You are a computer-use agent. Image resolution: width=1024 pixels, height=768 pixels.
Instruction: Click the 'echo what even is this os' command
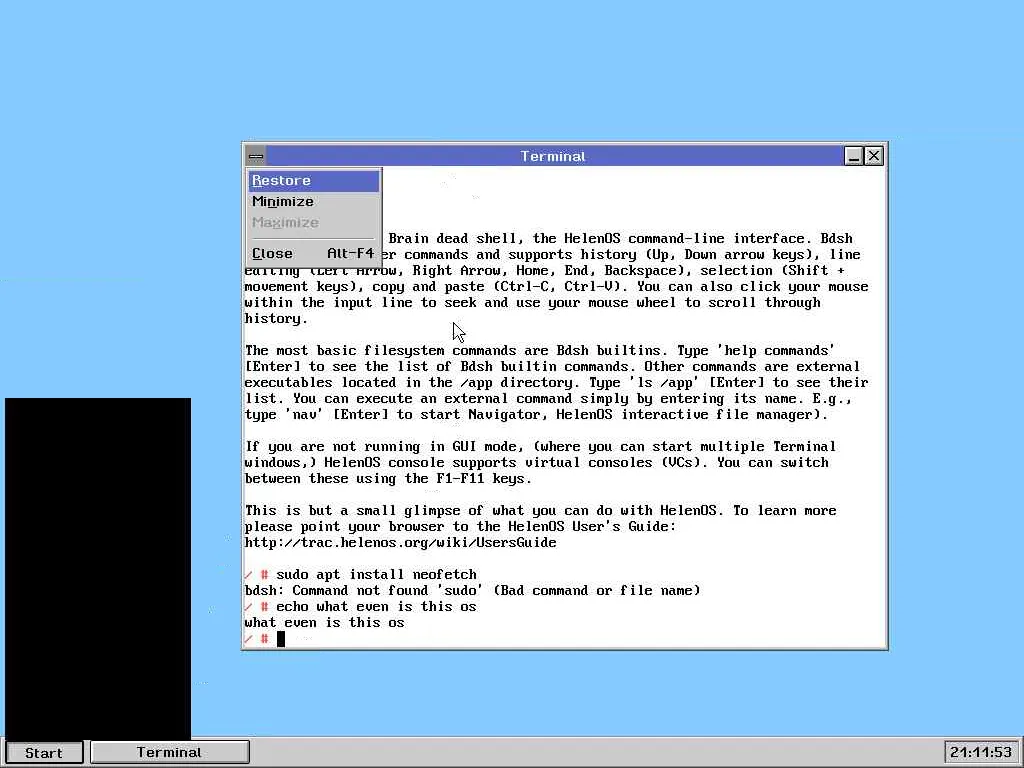376,607
